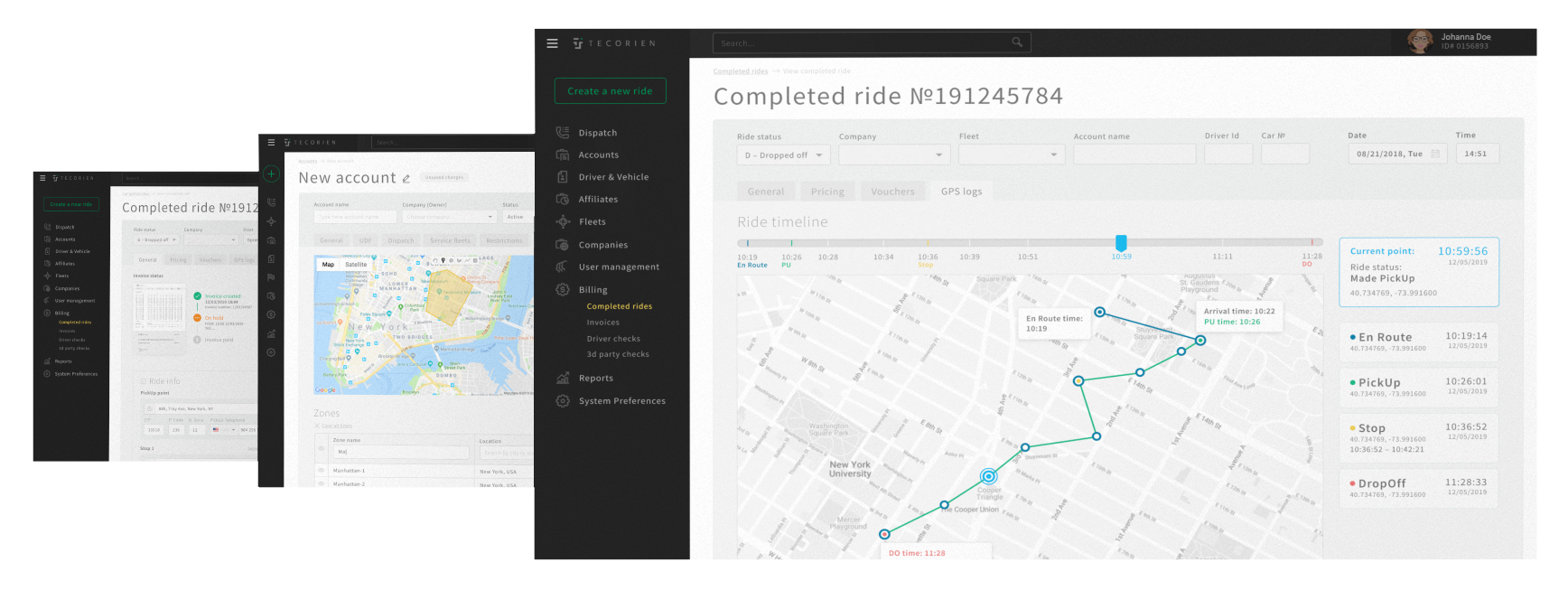The width and height of the screenshot is (1568, 590).
Task: Click reports chart icon in New account sidebar
Action: coord(271,333)
